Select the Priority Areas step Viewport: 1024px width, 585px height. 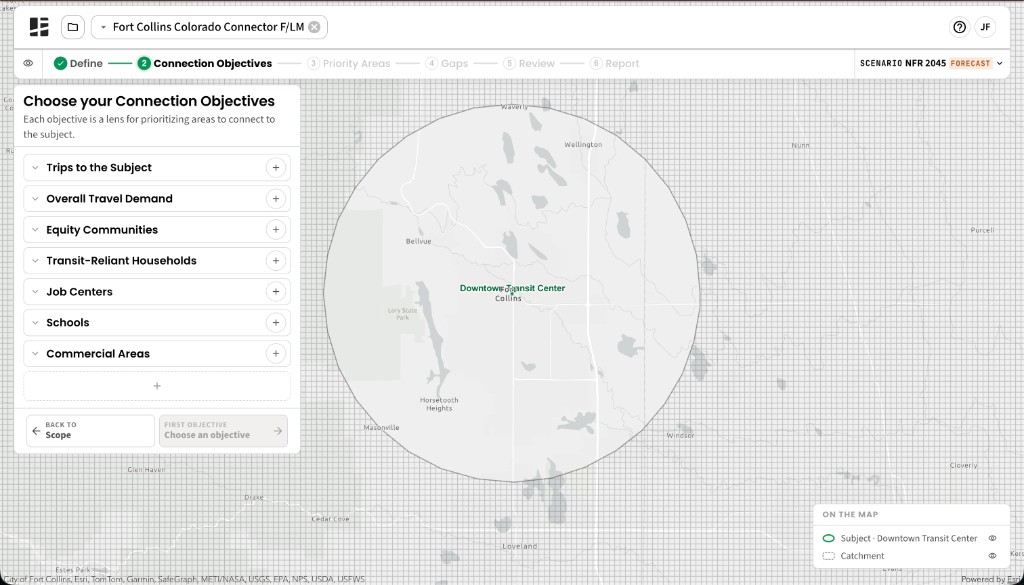click(349, 63)
